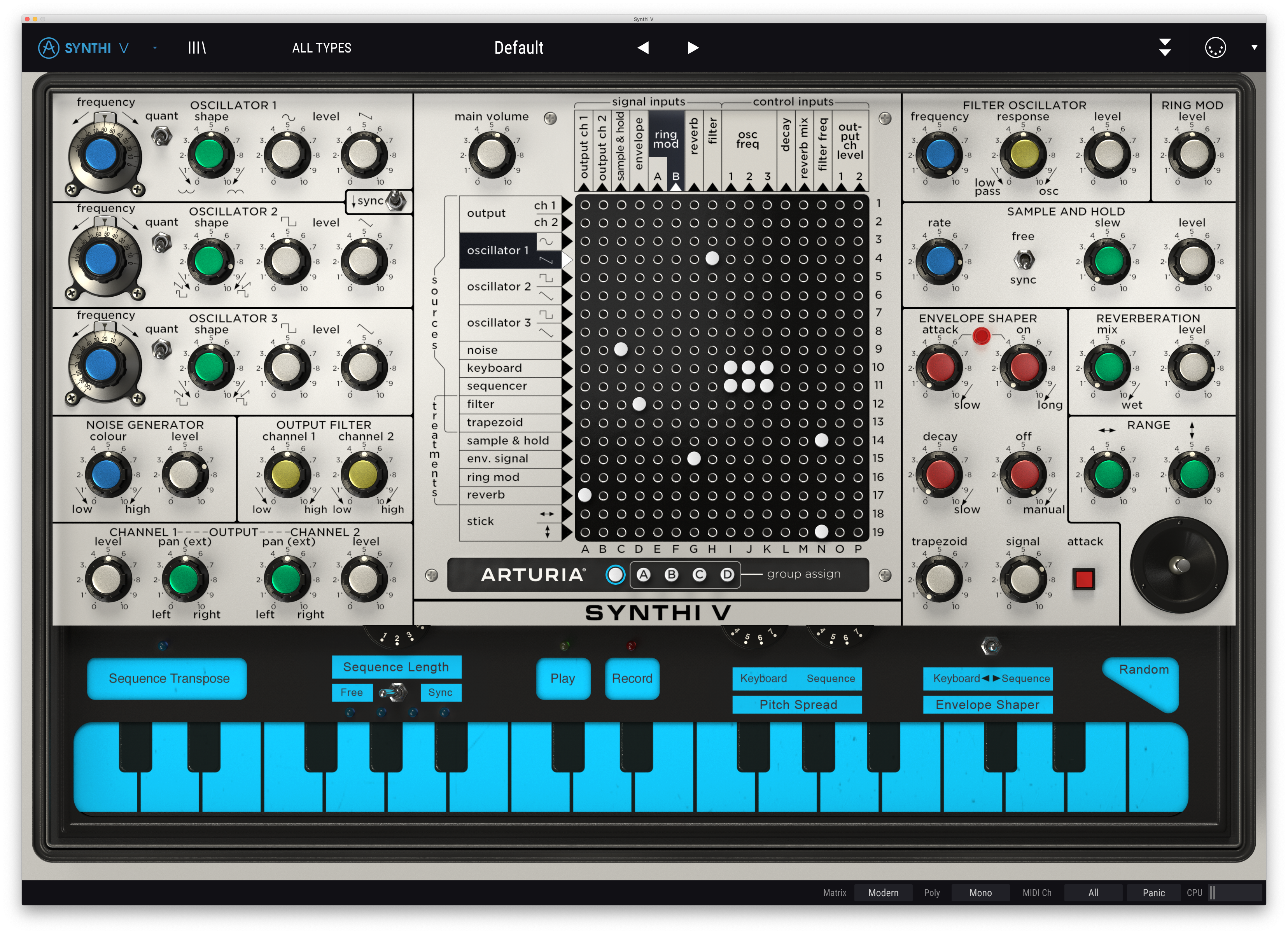
Task: Go to the next preset arrow
Action: pyautogui.click(x=693, y=48)
